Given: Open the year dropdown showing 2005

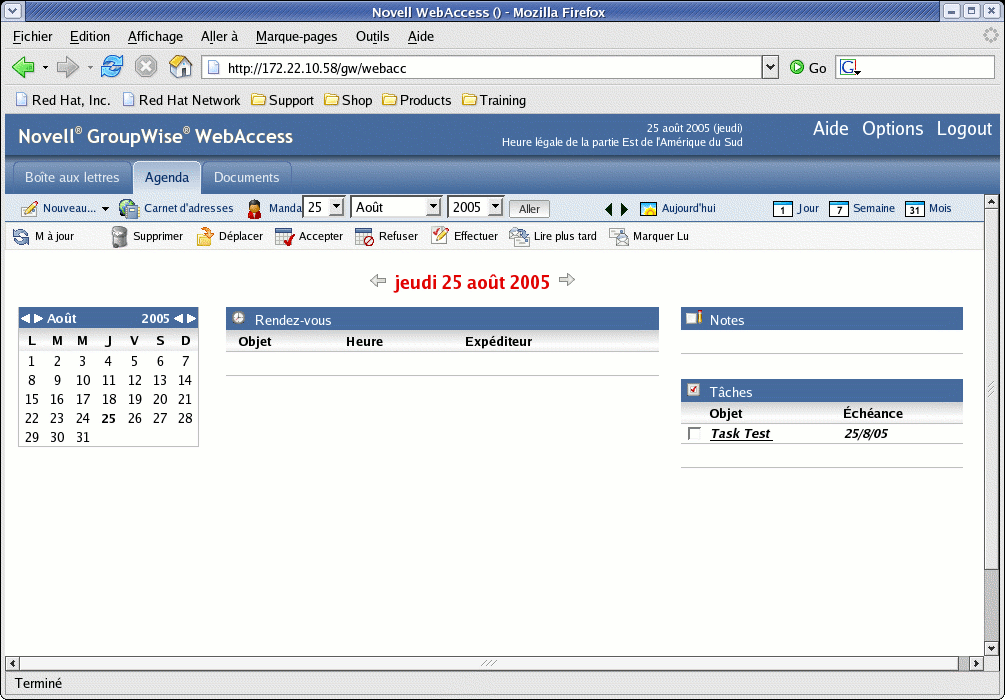Looking at the screenshot, I should [x=495, y=207].
